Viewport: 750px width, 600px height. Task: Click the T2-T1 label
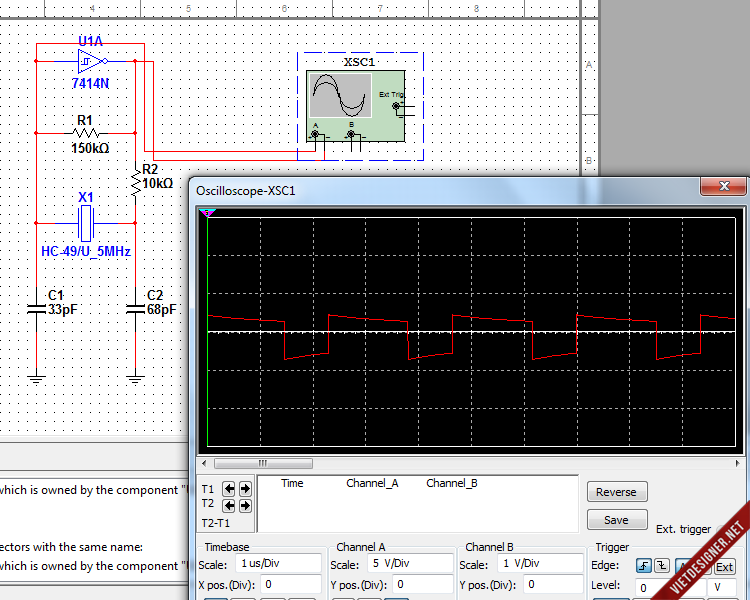click(x=216, y=523)
